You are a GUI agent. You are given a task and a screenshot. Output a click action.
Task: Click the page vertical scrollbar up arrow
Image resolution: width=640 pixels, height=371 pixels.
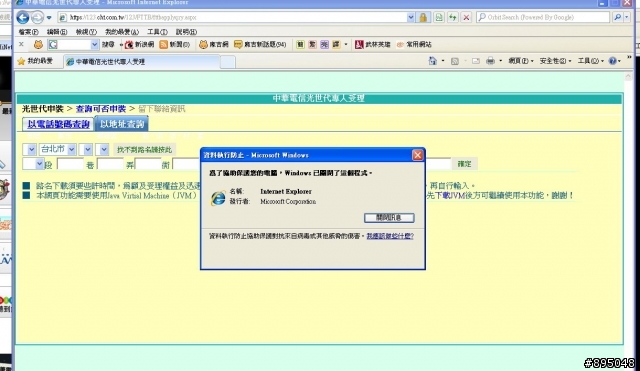[628, 76]
